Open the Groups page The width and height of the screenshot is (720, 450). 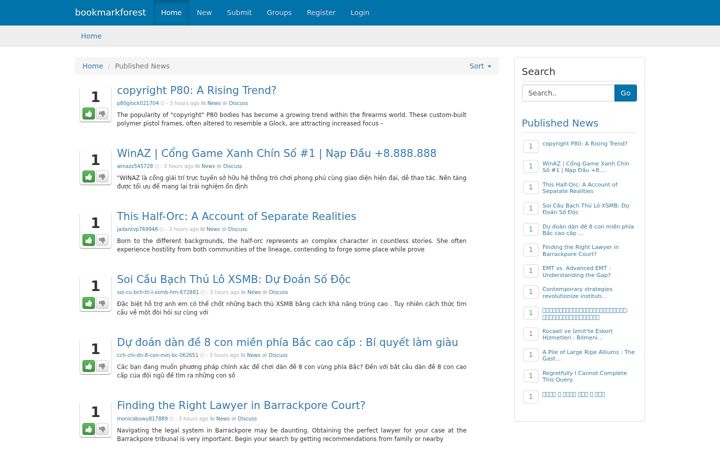(279, 12)
